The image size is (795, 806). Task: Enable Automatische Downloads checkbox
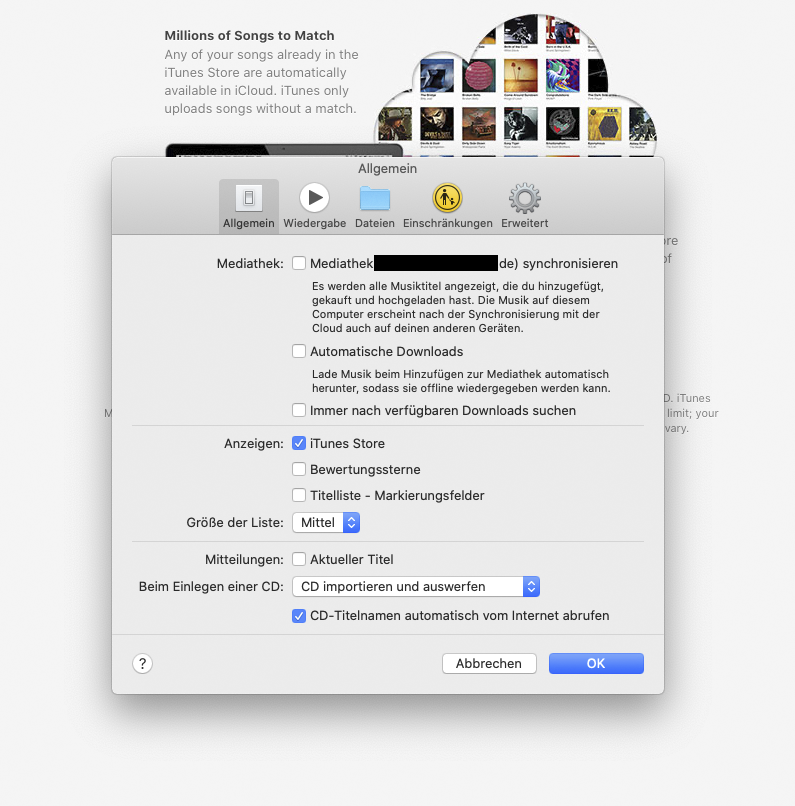[x=299, y=351]
